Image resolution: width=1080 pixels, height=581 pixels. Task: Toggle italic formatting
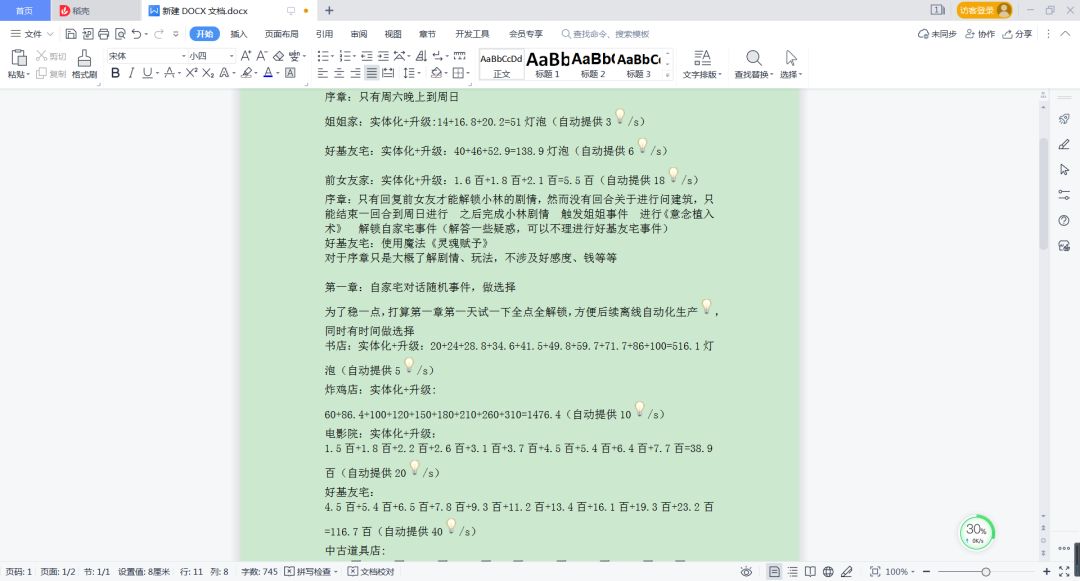[x=131, y=73]
